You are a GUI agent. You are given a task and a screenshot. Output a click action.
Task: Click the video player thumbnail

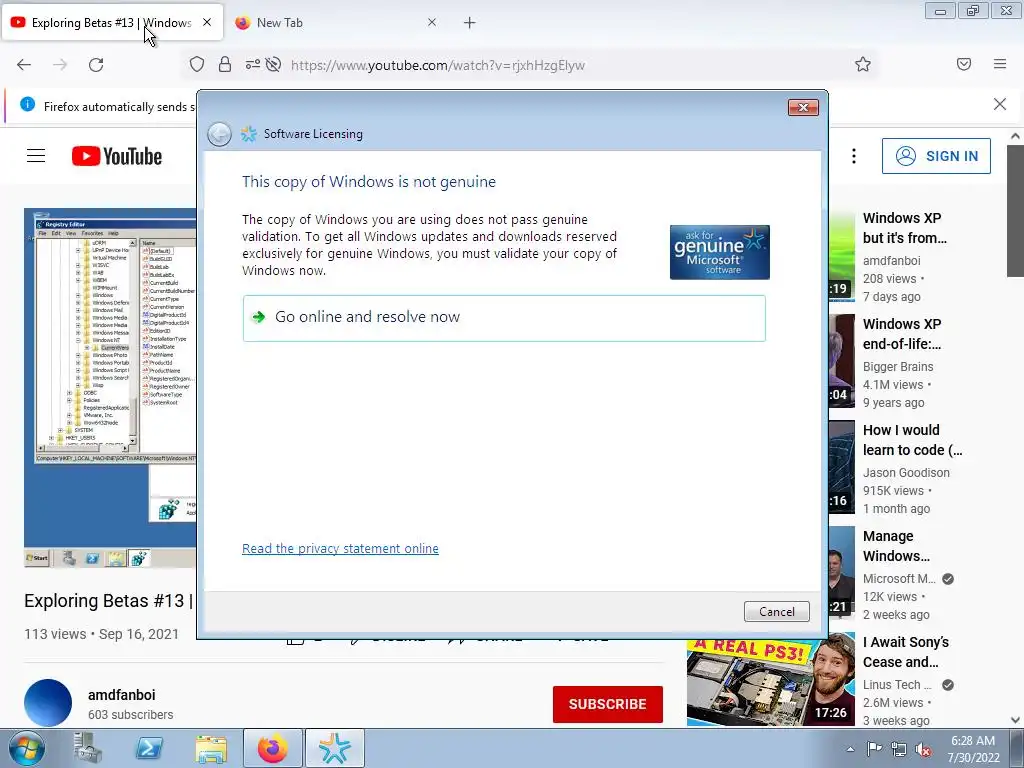[110, 388]
